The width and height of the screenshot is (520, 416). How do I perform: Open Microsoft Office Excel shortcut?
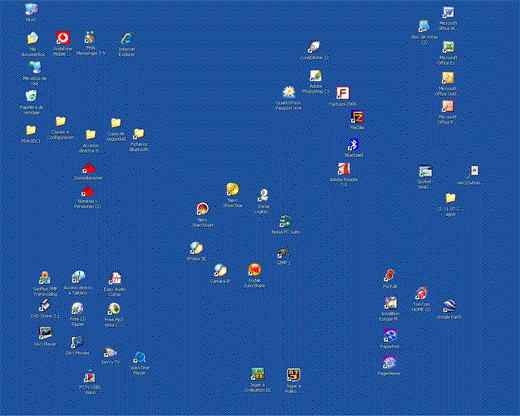click(x=448, y=47)
